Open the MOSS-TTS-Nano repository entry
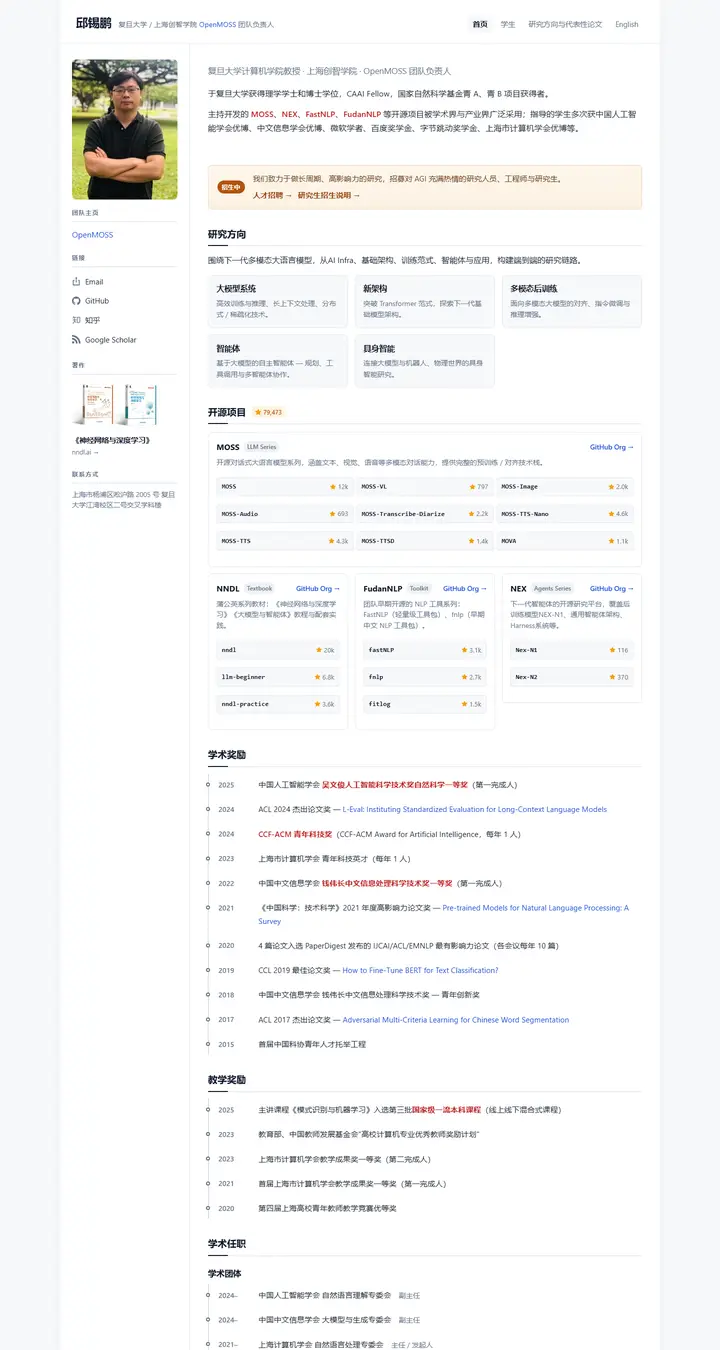Screen dimensions: 720x1350 (565, 514)
